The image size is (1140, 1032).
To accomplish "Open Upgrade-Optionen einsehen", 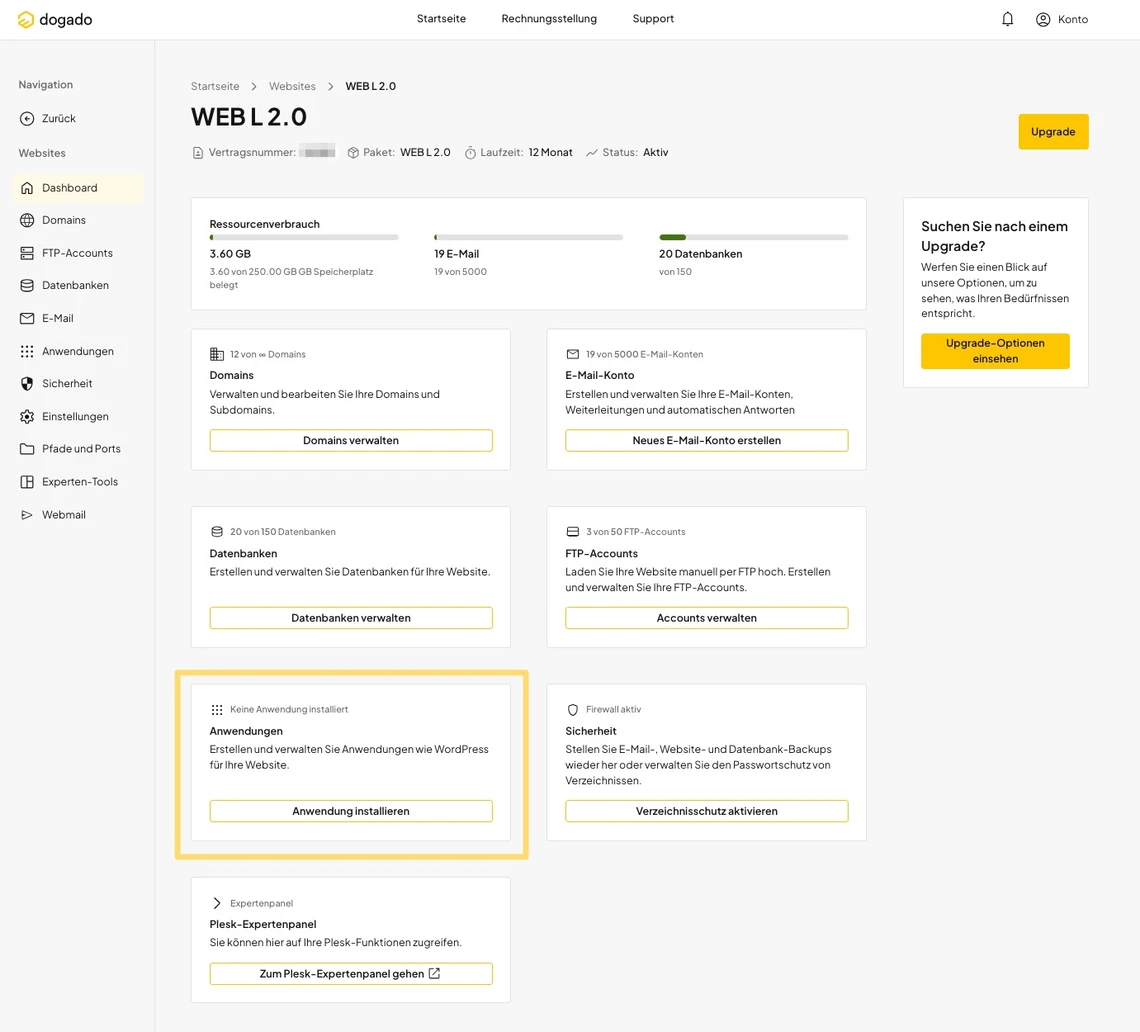I will coord(995,351).
